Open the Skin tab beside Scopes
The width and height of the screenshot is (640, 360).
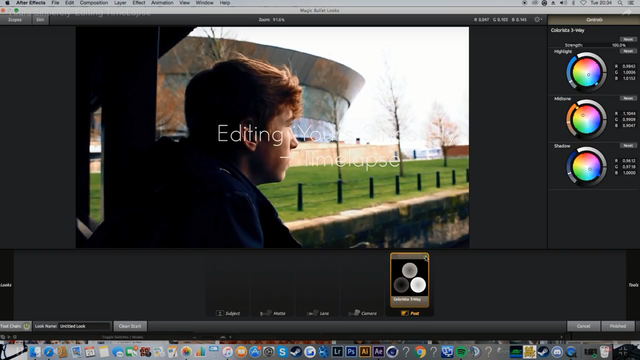(x=40, y=20)
